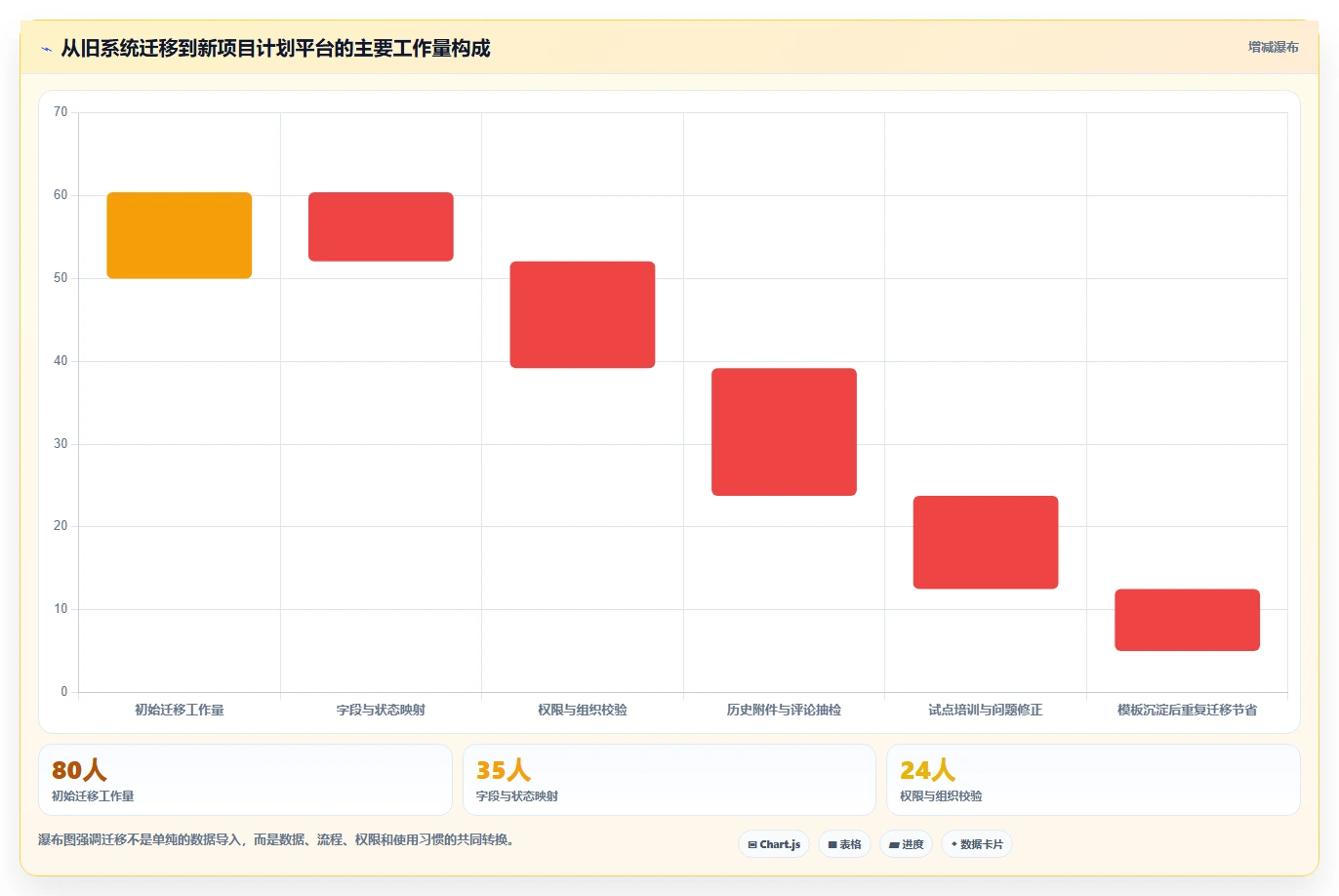Click axis label 字段与状态映射 under chart
The image size is (1339, 896).
tap(381, 710)
